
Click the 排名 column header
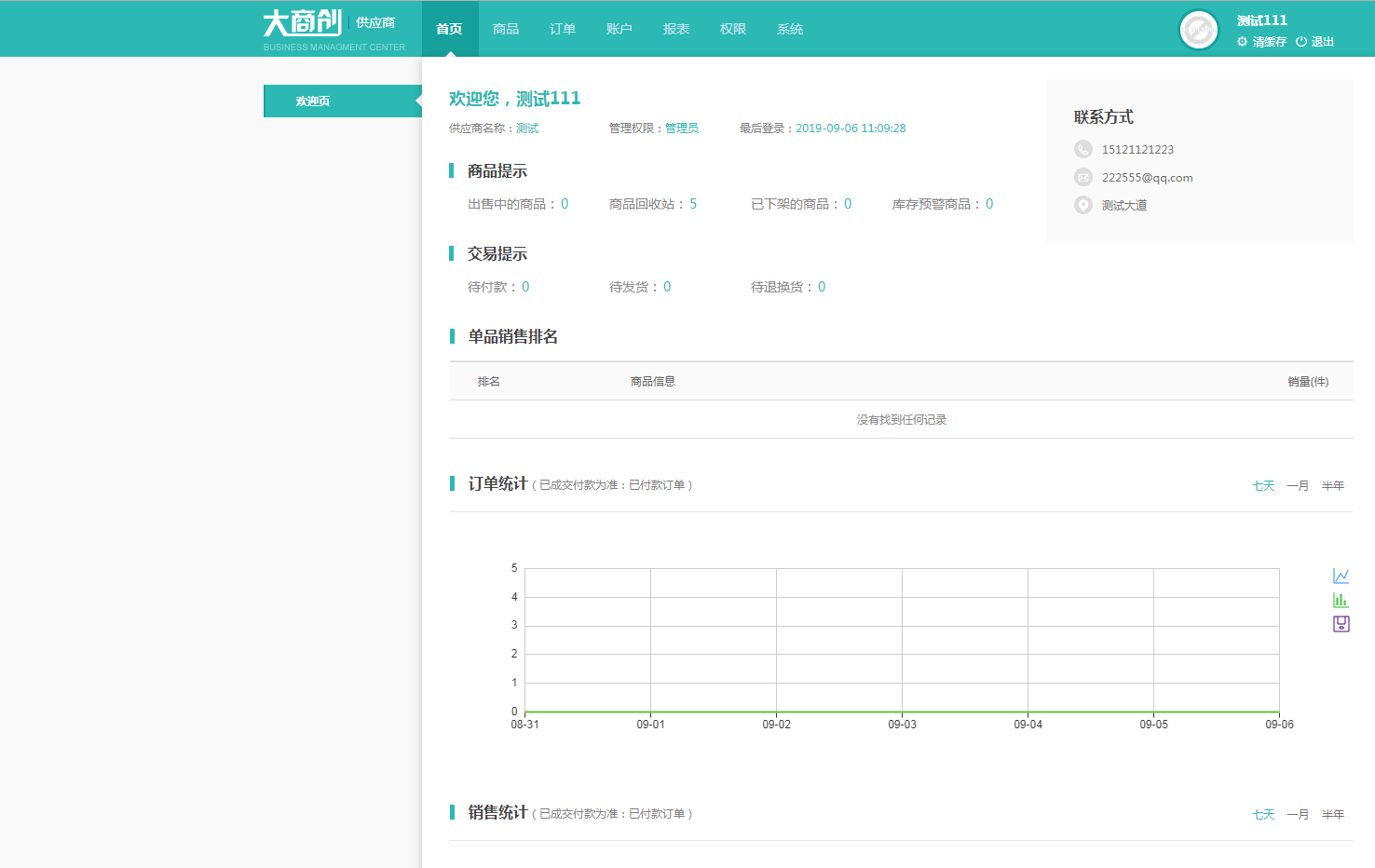(489, 382)
